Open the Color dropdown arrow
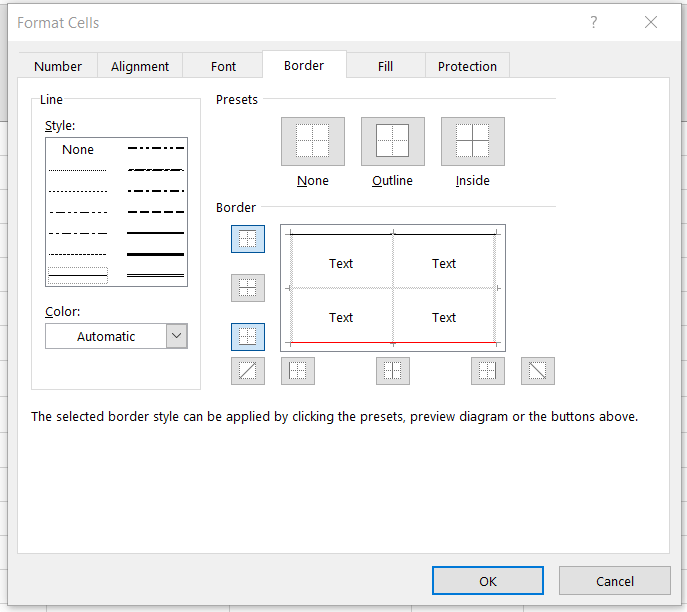The width and height of the screenshot is (687, 612). tap(177, 336)
